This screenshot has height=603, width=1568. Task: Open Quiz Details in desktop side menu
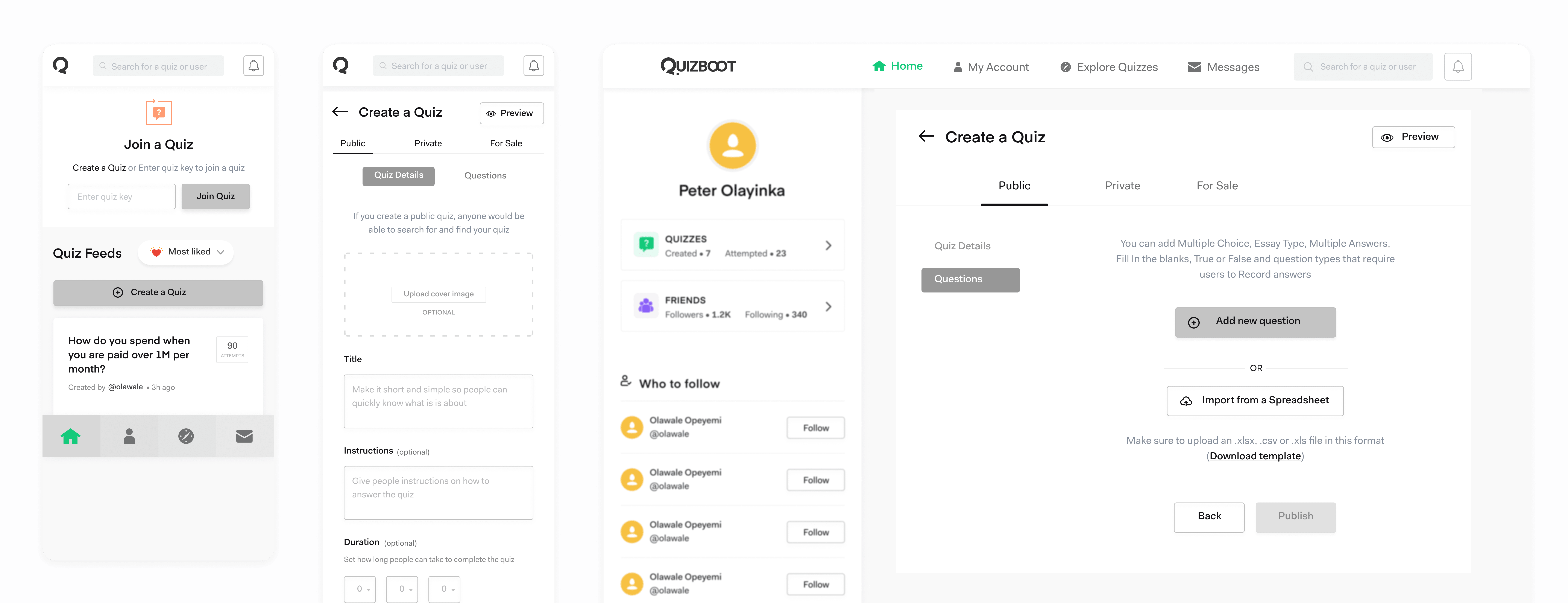[x=962, y=246]
